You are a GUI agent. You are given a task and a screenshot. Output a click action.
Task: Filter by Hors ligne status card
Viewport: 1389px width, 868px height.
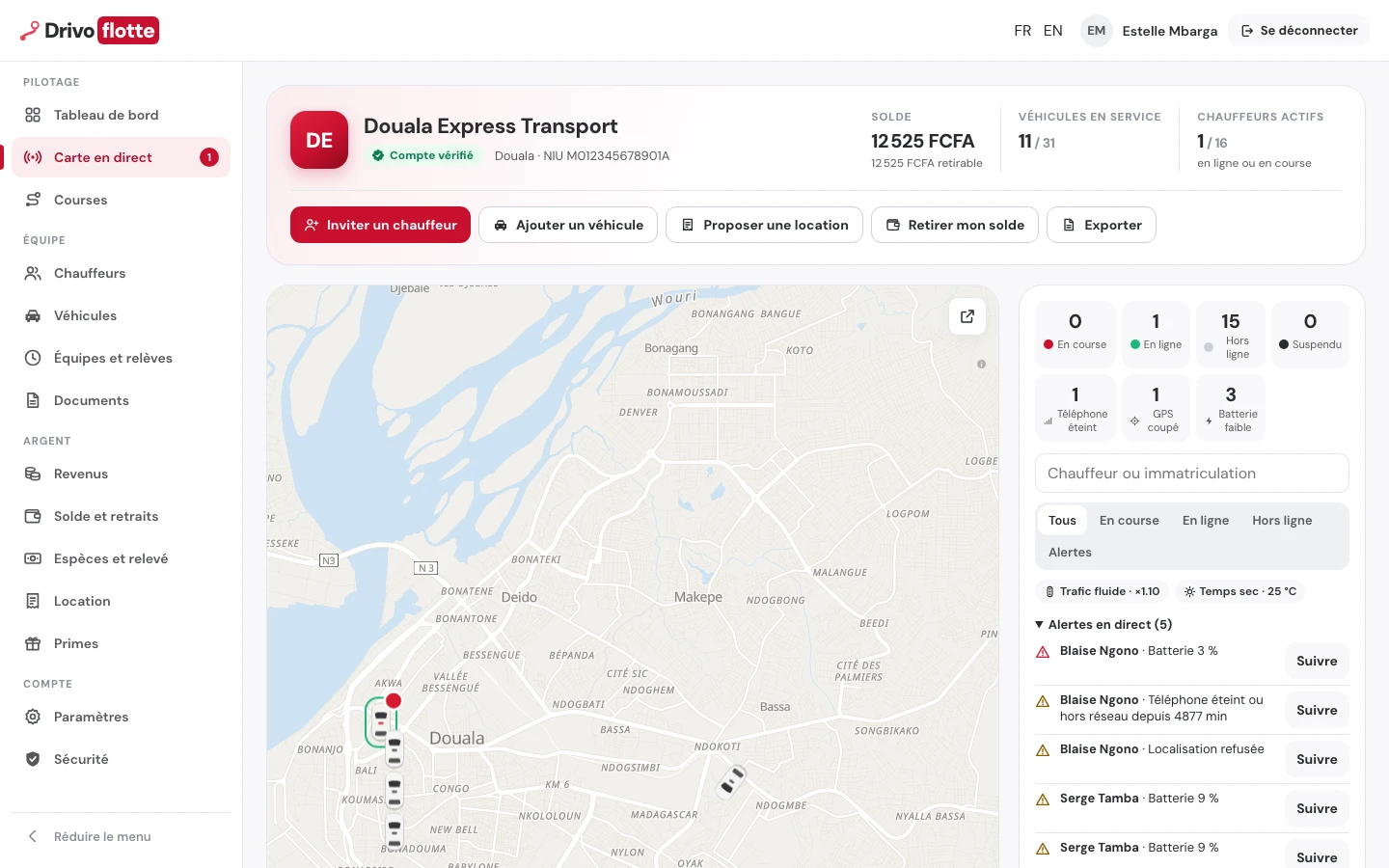coord(1231,334)
